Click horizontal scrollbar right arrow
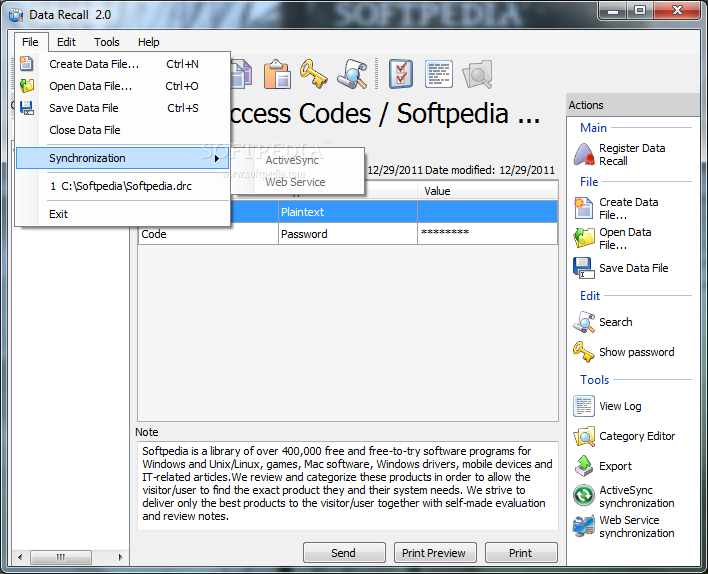 point(120,557)
